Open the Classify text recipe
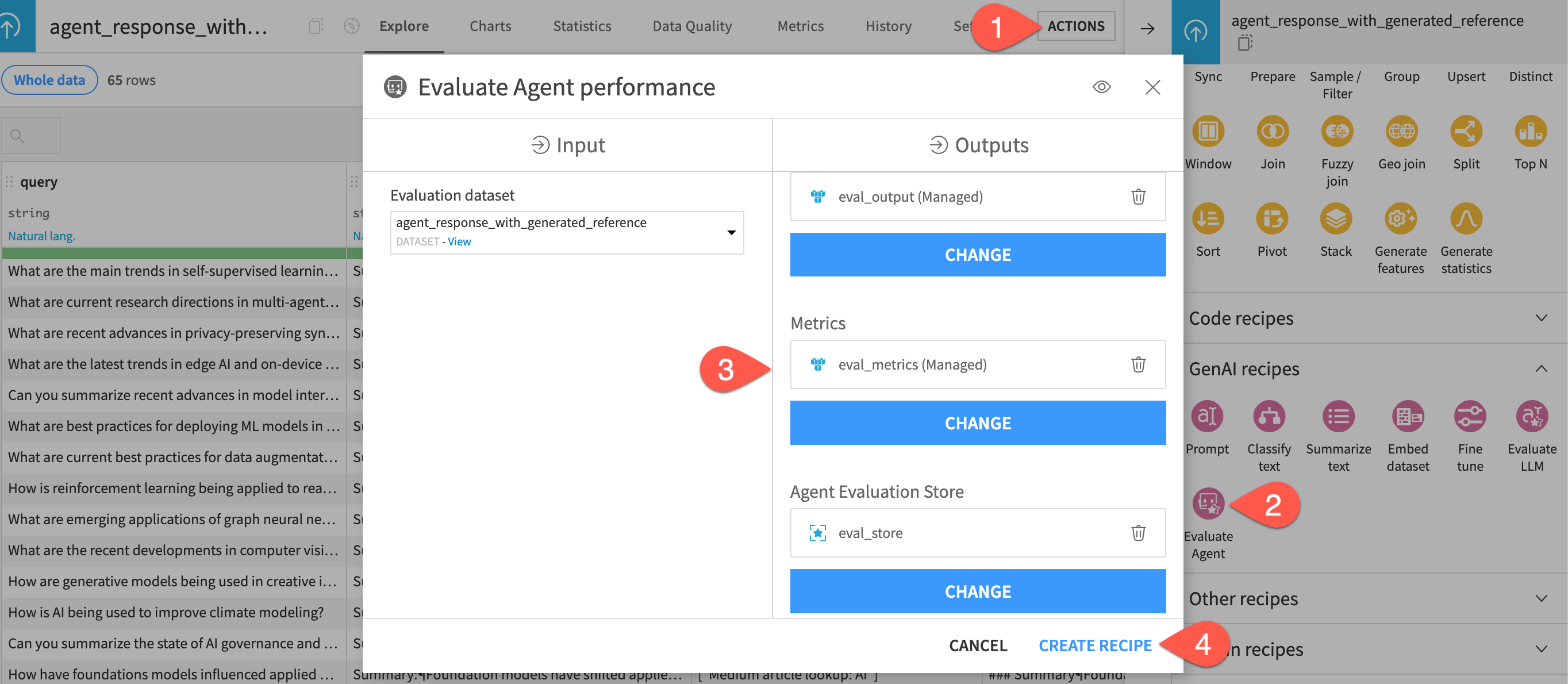Screen dimensions: 1568x684 [x=1270, y=417]
